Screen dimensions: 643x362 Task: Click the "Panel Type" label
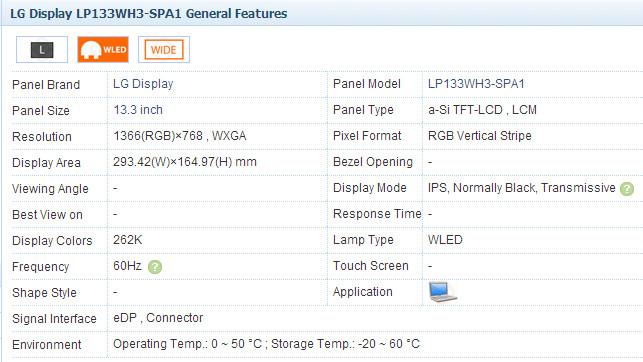coord(363,110)
